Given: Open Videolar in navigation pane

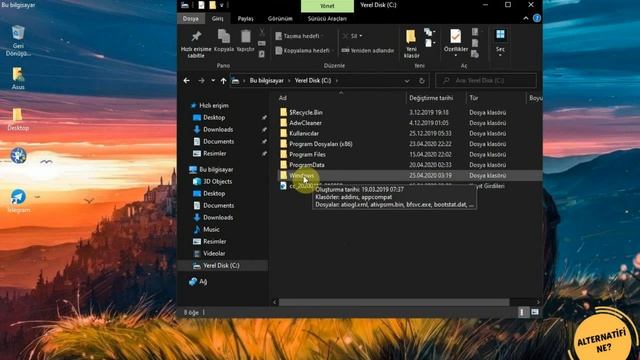Looking at the screenshot, I should (214, 253).
